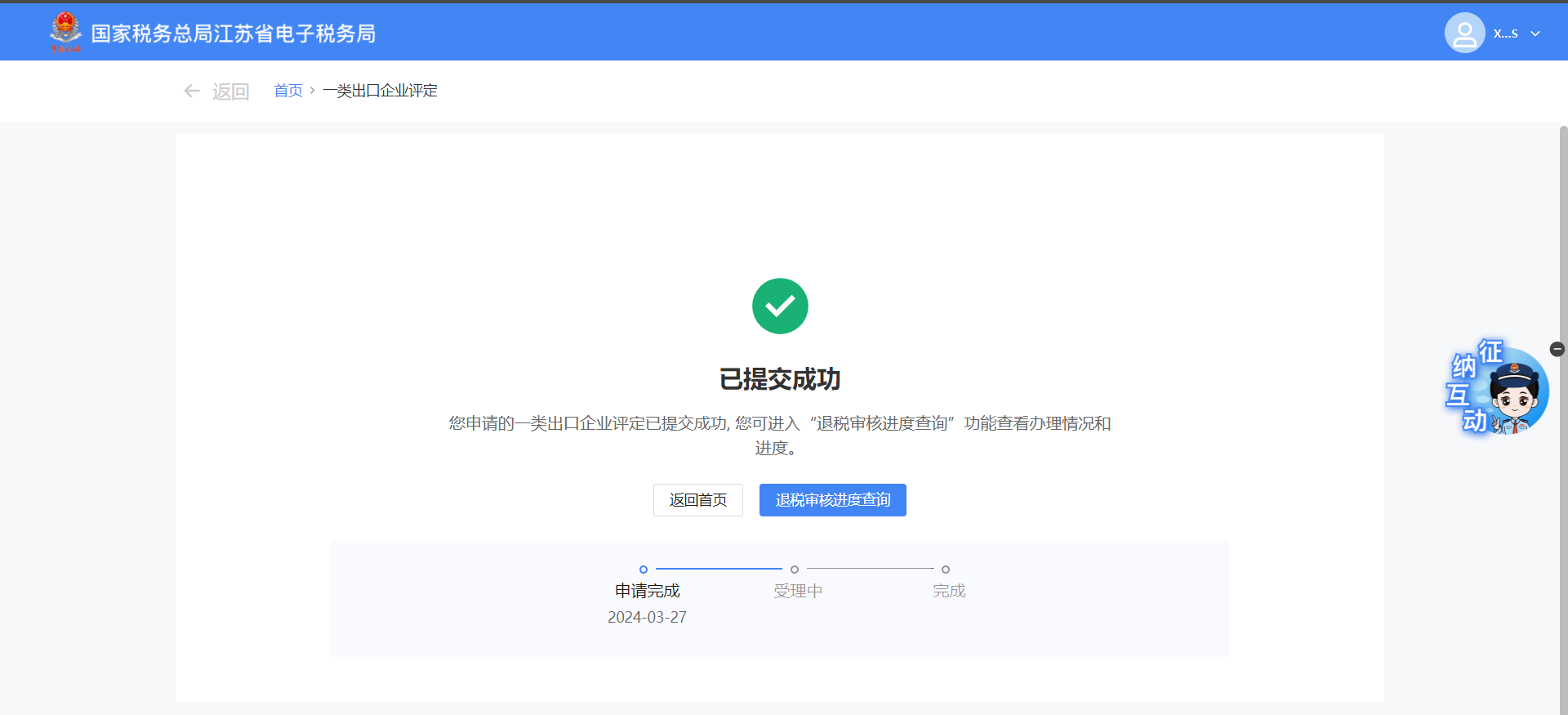The width and height of the screenshot is (1568, 715).
Task: Click the 国家税务总局江苏省电子税务局 site title
Action: pyautogui.click(x=233, y=34)
